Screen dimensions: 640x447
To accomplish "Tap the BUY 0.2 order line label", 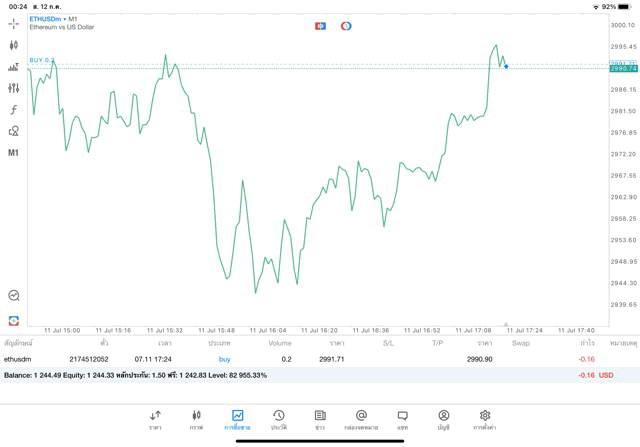I will pos(42,60).
